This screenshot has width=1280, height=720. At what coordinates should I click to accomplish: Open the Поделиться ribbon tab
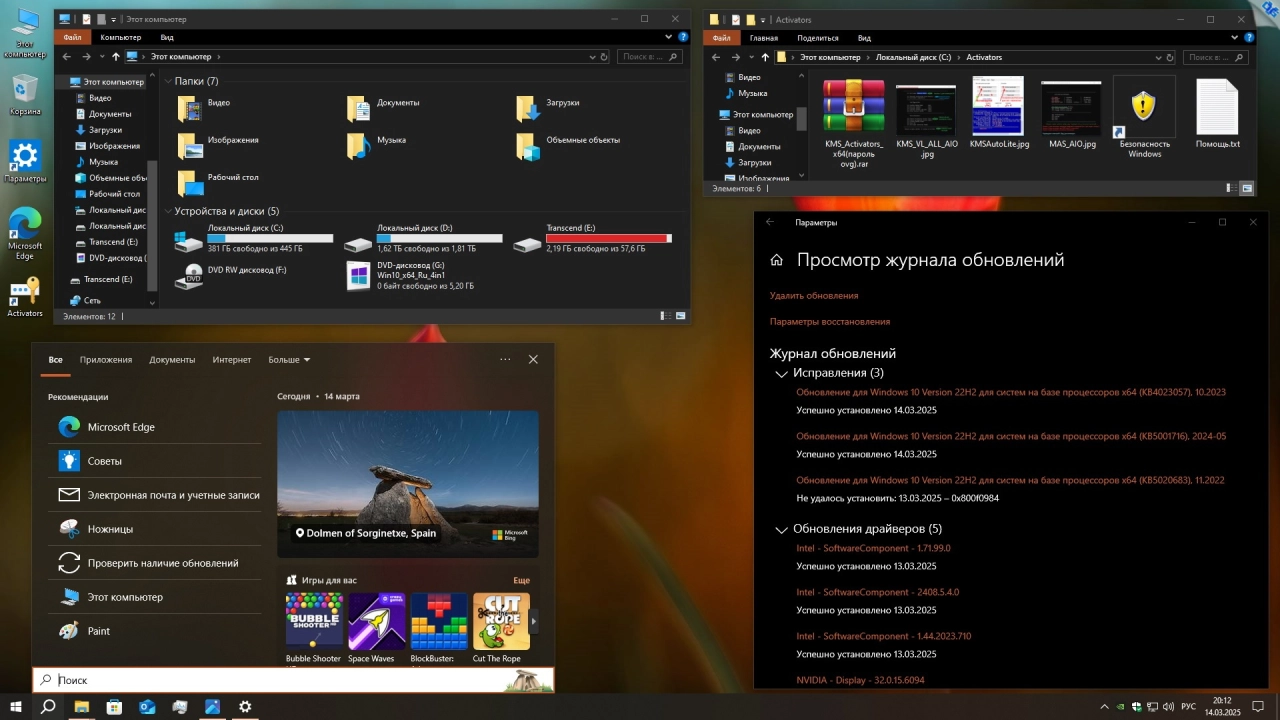pyautogui.click(x=818, y=37)
